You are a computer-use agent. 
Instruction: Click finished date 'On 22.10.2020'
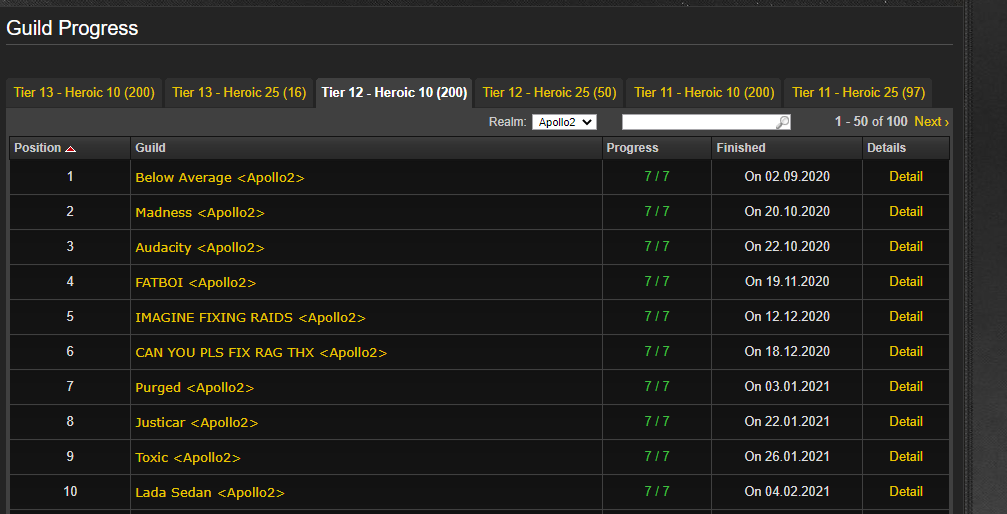[x=787, y=246]
